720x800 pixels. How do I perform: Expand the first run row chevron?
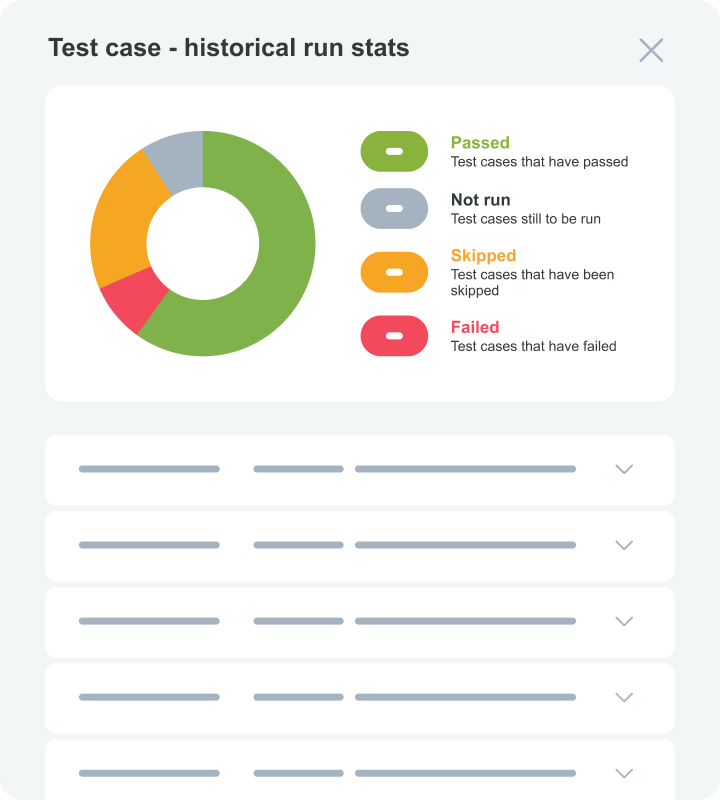tap(624, 469)
